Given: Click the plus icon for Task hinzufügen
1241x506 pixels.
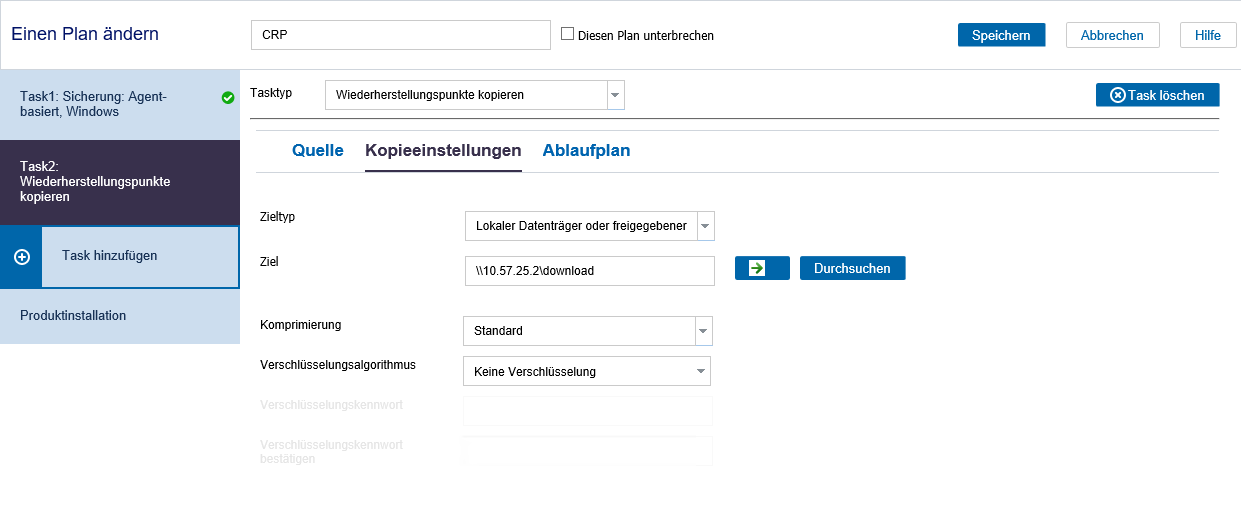Looking at the screenshot, I should pos(22,257).
